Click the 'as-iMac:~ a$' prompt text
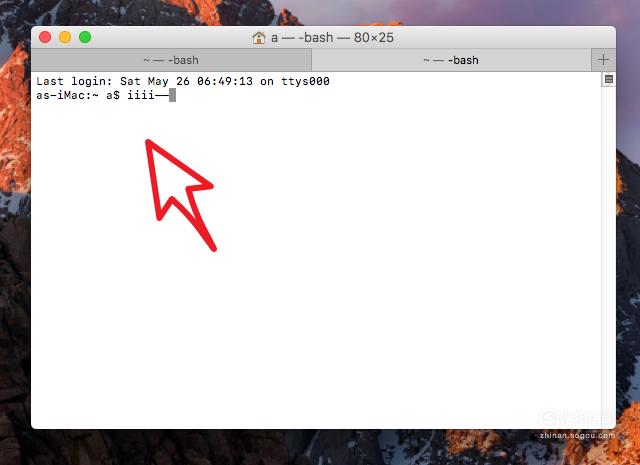The height and width of the screenshot is (465, 640). click(x=78, y=95)
